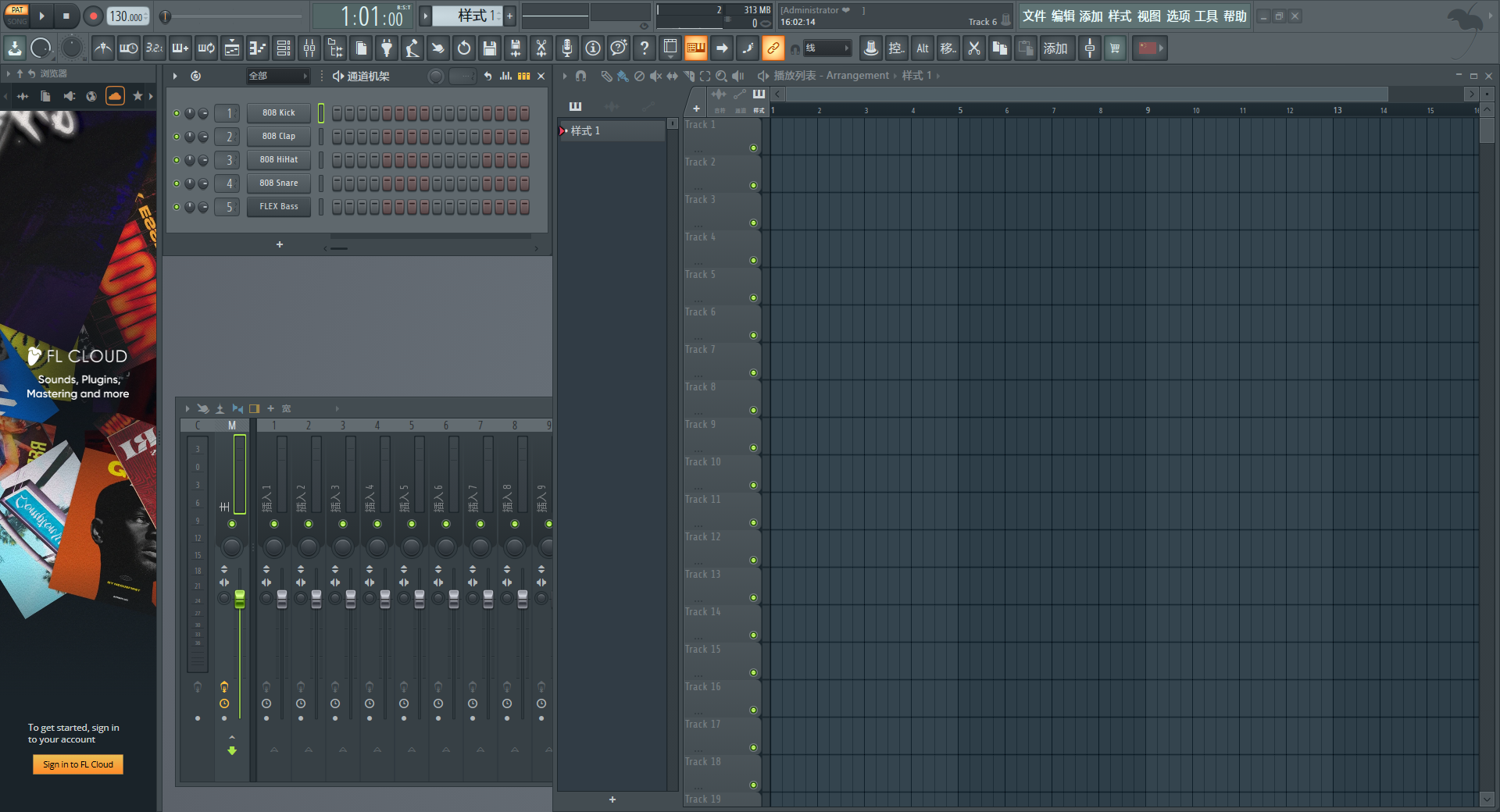This screenshot has width=1500, height=812.
Task: Open the 选项 menu
Action: [1177, 16]
